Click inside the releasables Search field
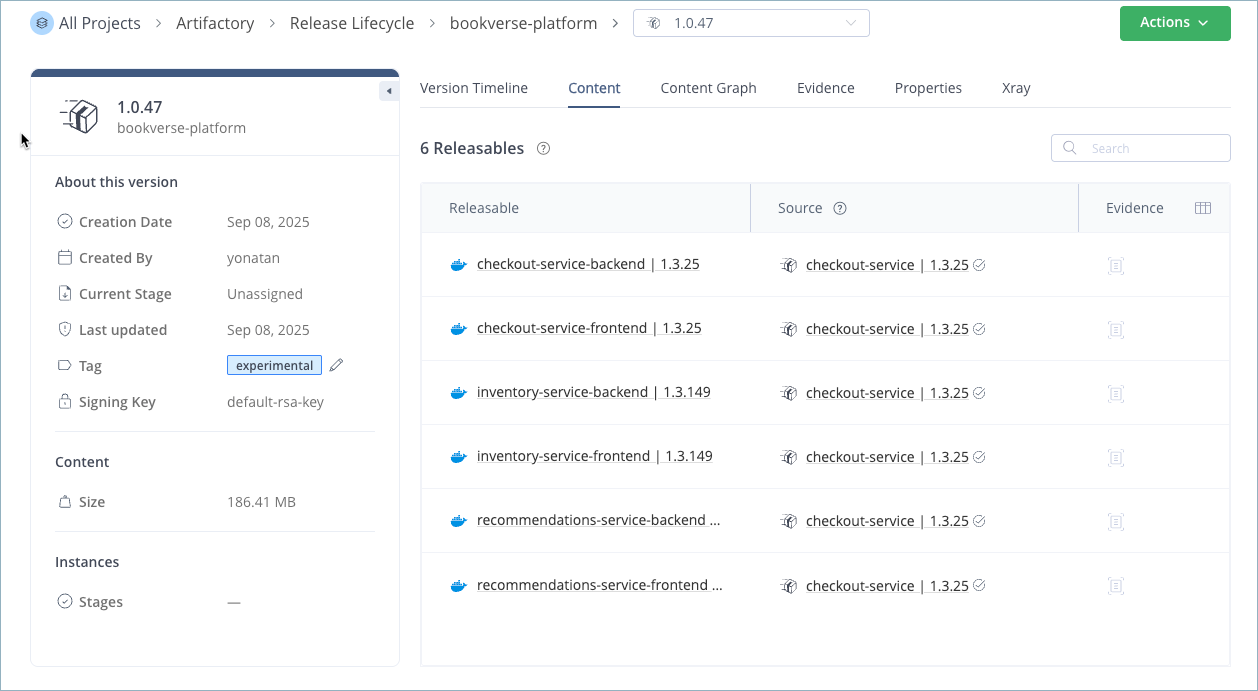The image size is (1258, 691). pyautogui.click(x=1150, y=148)
